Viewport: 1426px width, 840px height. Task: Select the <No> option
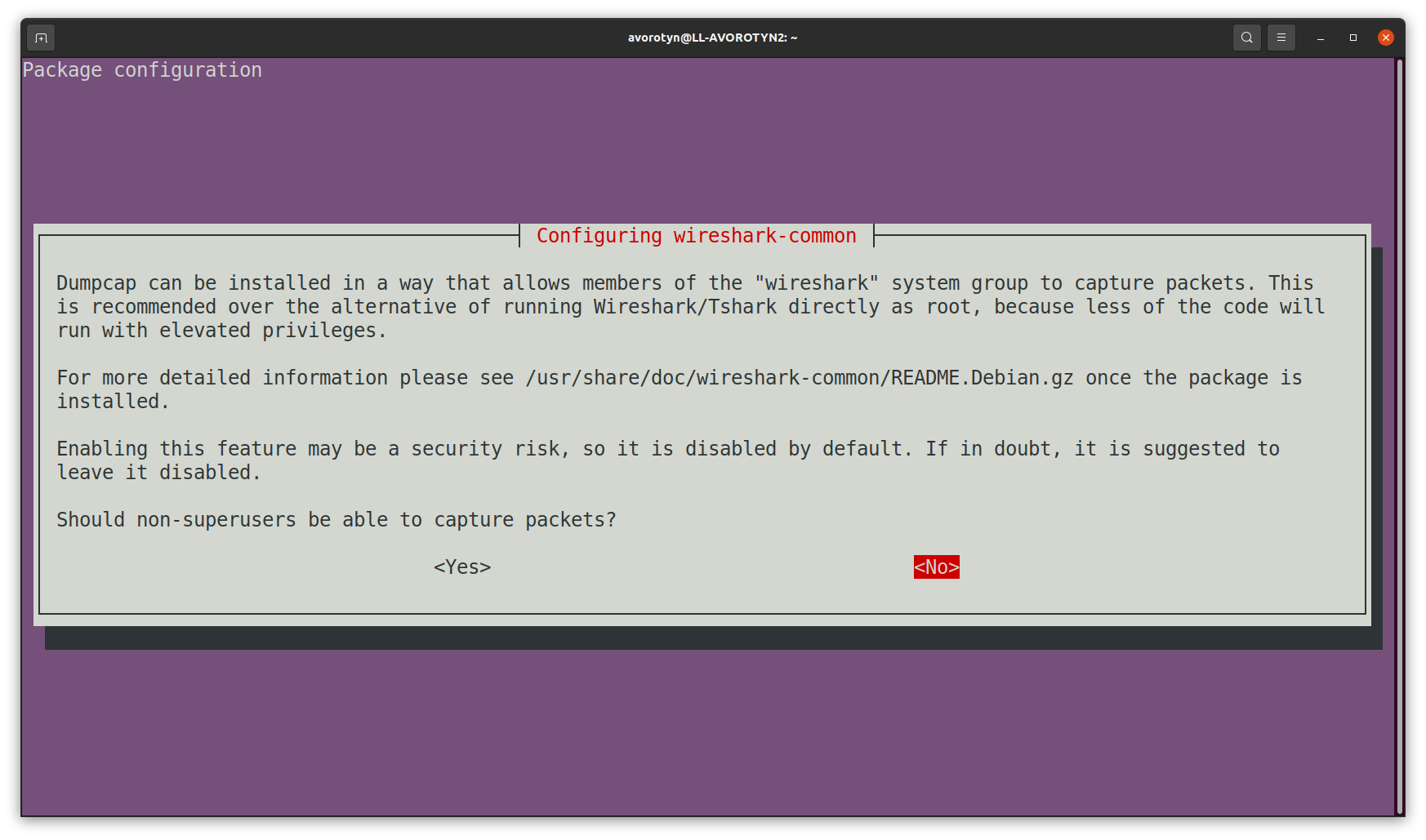click(x=937, y=567)
